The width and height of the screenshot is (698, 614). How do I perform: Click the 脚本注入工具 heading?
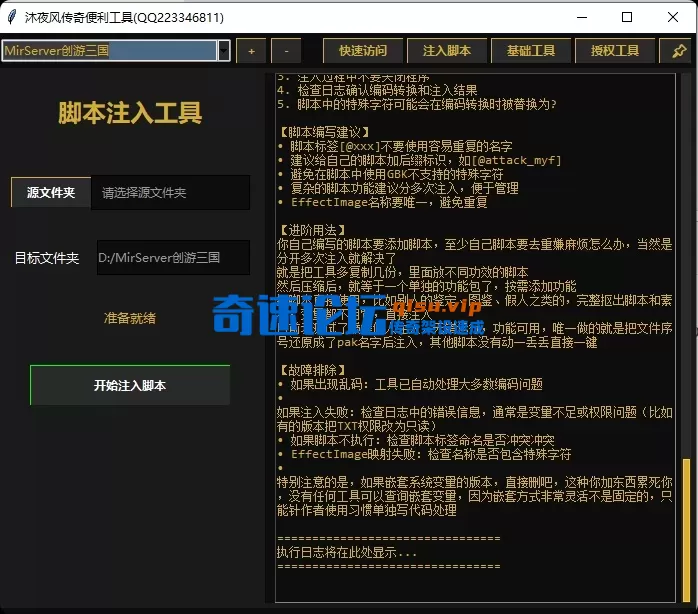[130, 113]
